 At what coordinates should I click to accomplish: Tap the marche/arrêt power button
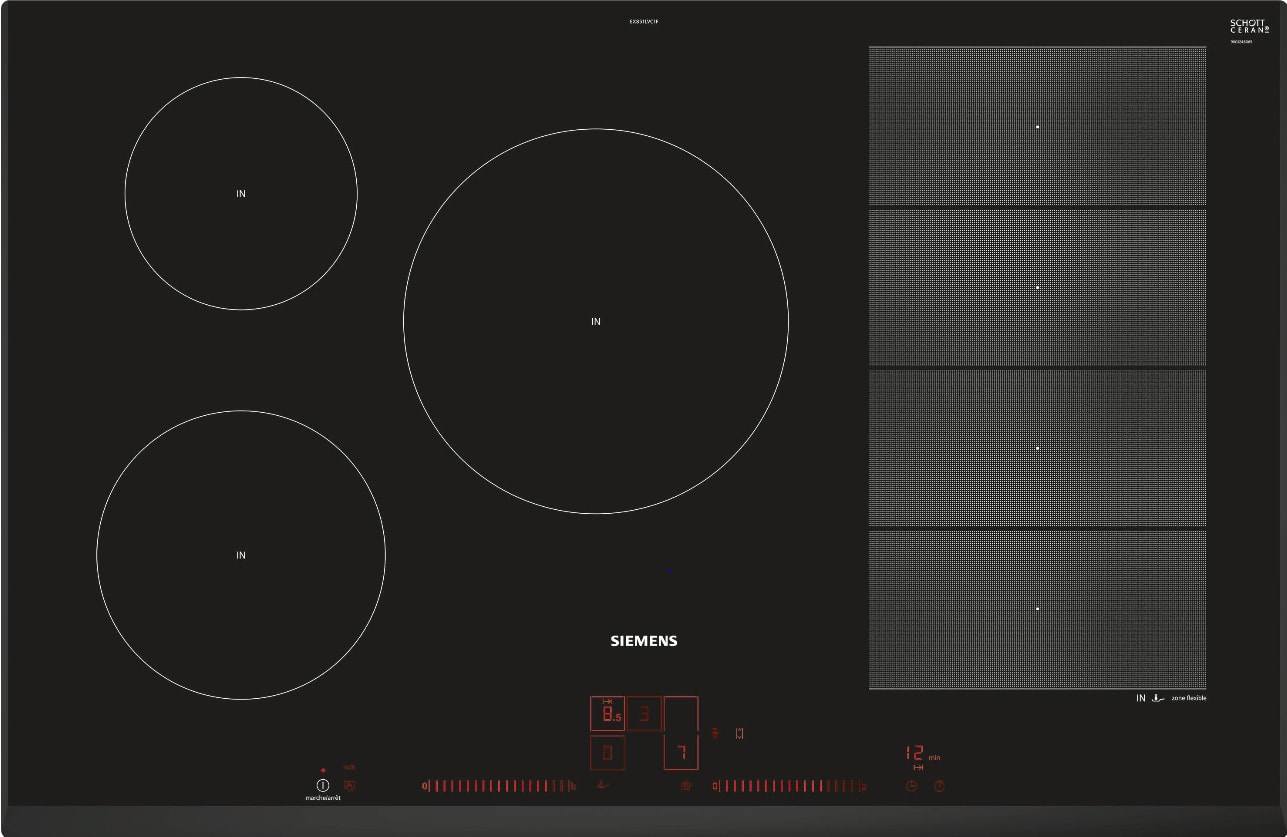(x=323, y=786)
